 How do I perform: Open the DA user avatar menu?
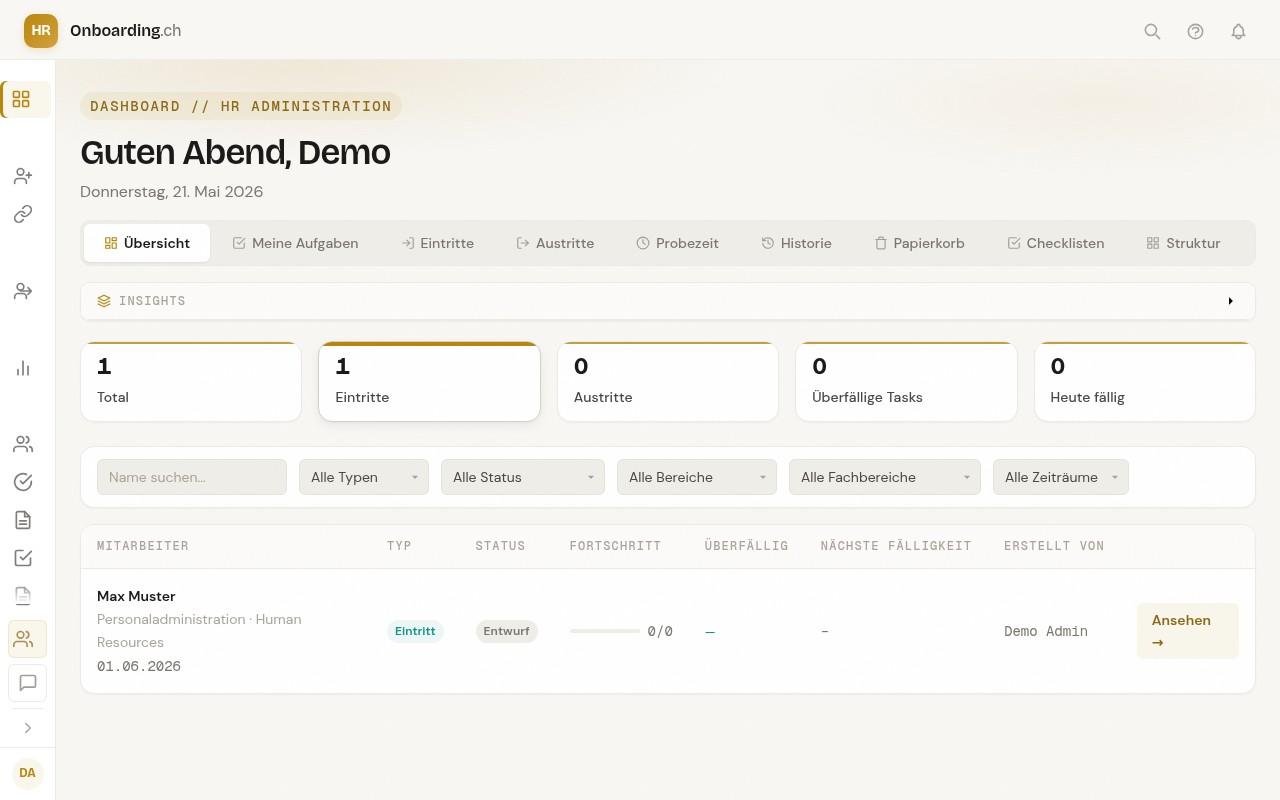pos(28,773)
